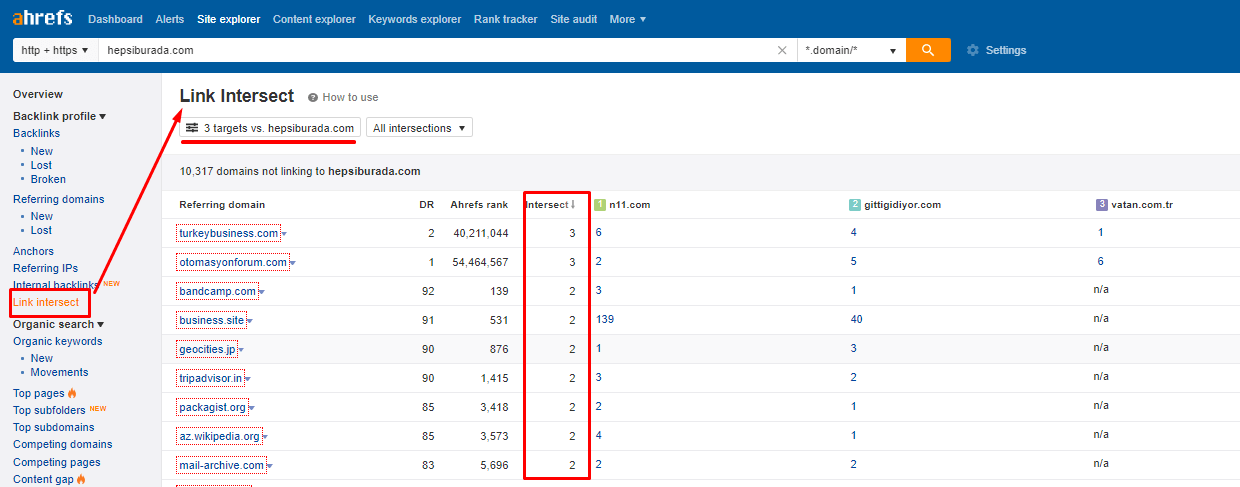Open Rank tracker

pos(505,19)
